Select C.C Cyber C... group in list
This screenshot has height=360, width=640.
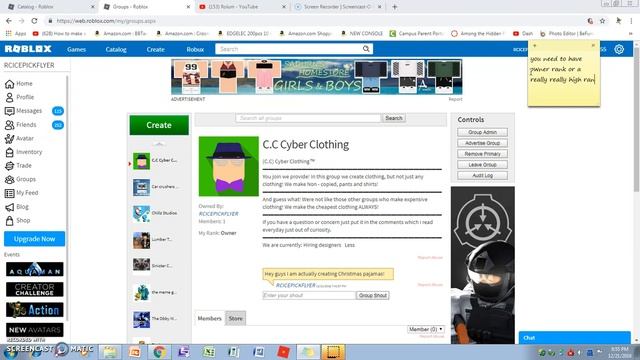(x=156, y=161)
